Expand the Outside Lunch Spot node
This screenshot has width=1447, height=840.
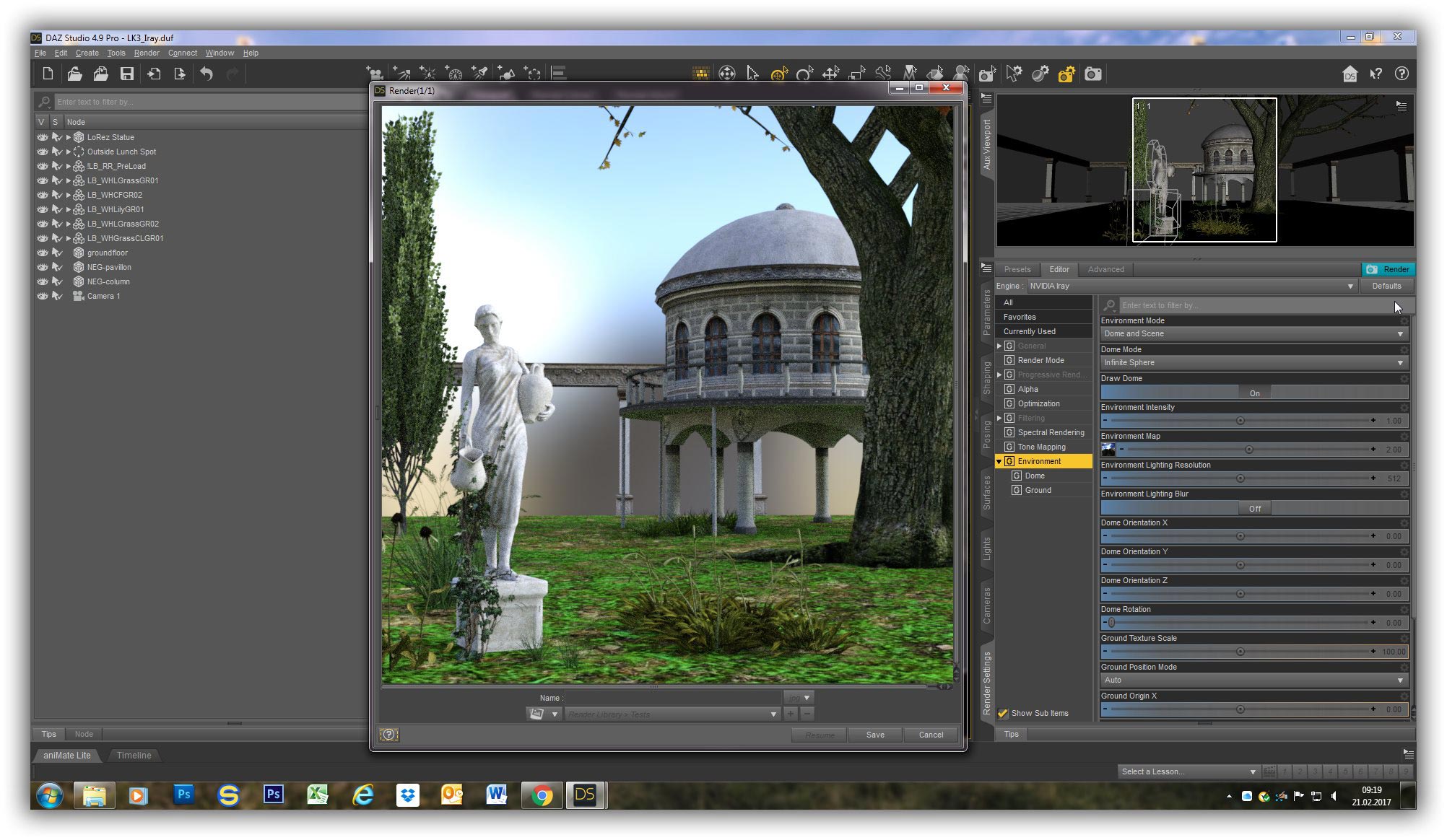[x=69, y=152]
